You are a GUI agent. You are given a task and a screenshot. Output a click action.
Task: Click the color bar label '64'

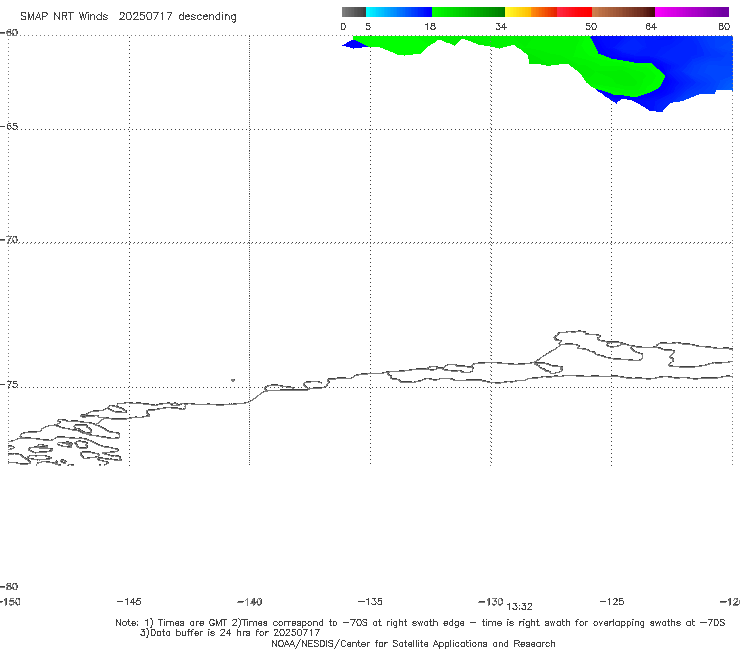(x=651, y=26)
